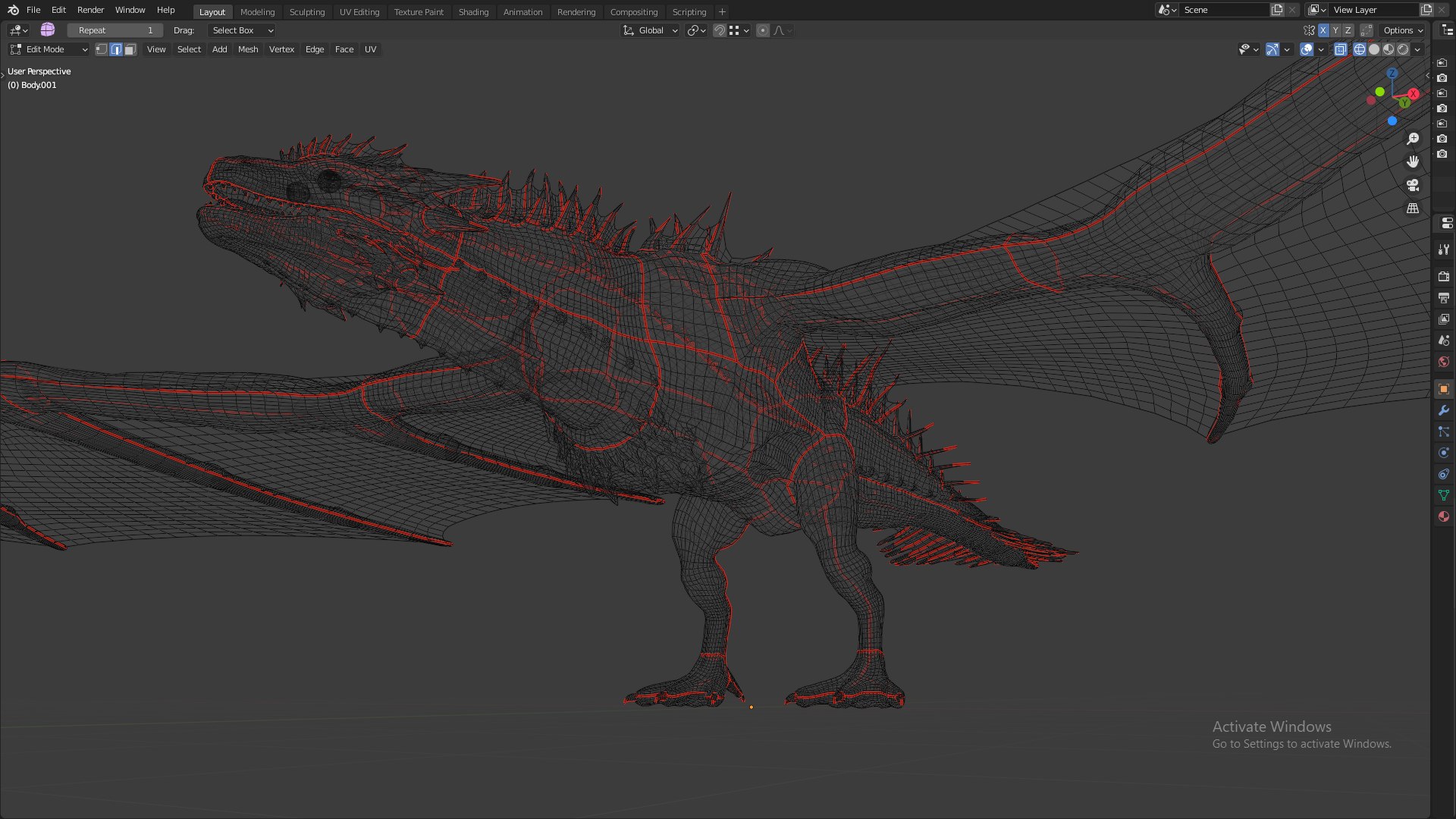Image resolution: width=1456 pixels, height=819 pixels.
Task: Enable face select mode
Action: coord(130,49)
